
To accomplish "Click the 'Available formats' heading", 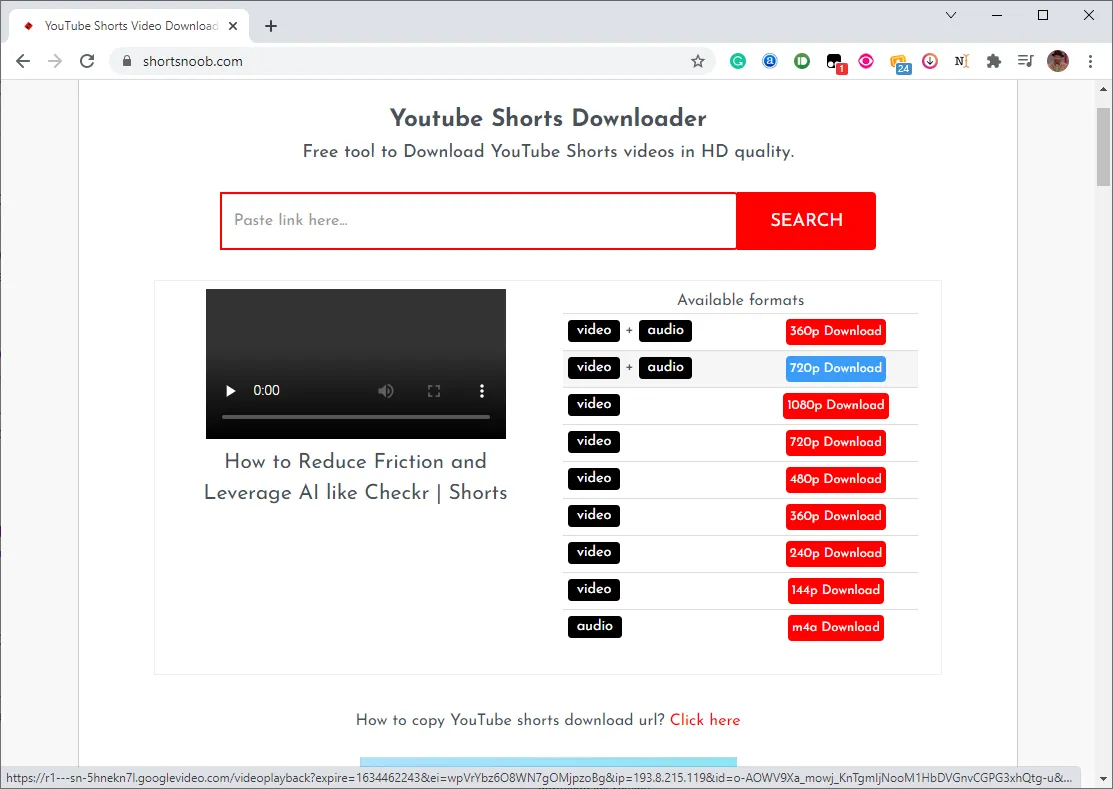I will [740, 299].
